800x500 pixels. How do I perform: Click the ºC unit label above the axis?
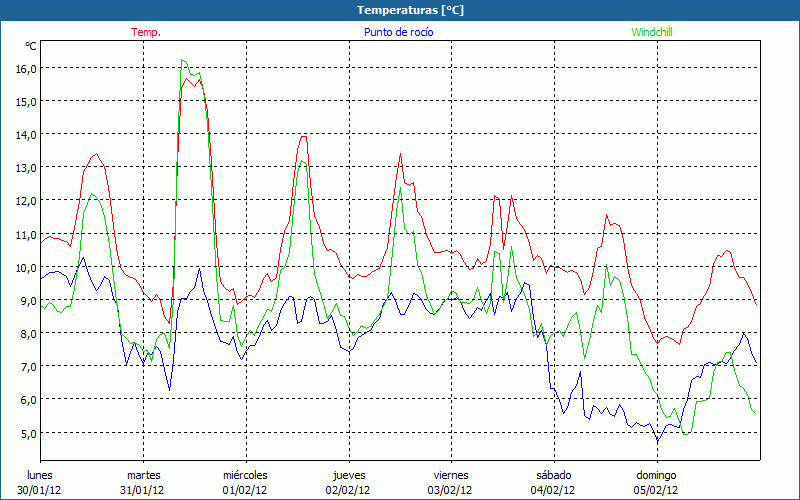click(x=31, y=46)
